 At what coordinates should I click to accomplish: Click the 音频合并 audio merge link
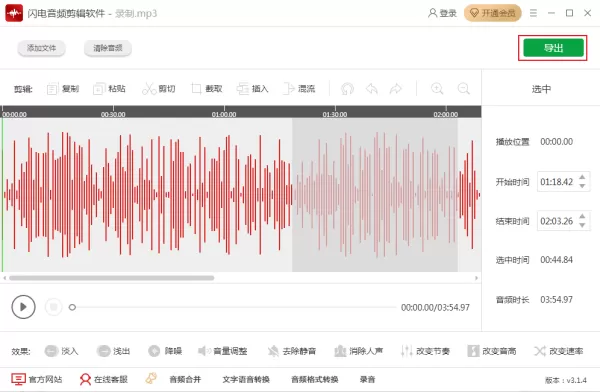pyautogui.click(x=185, y=379)
